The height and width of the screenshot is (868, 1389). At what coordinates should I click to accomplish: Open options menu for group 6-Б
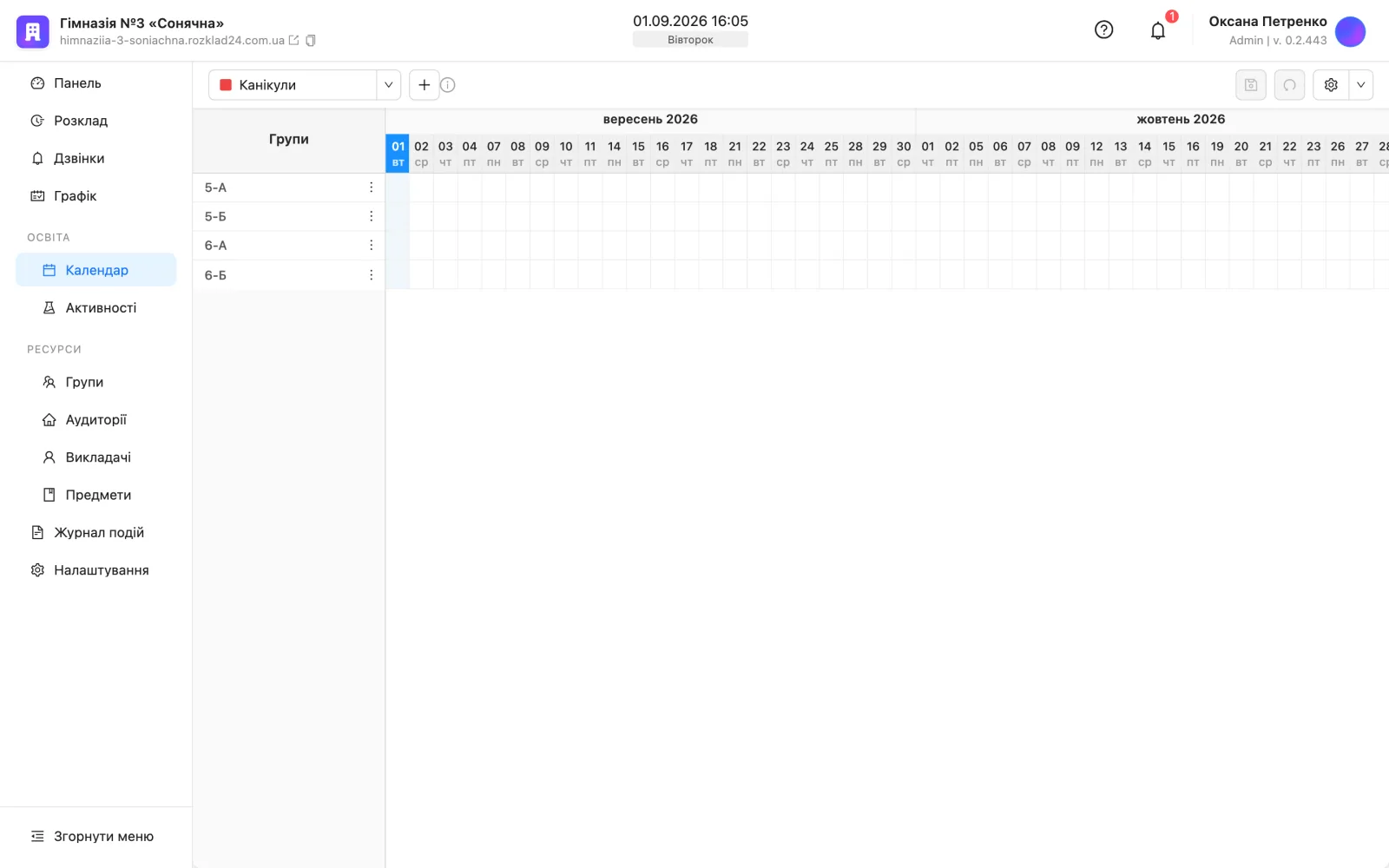tap(371, 275)
